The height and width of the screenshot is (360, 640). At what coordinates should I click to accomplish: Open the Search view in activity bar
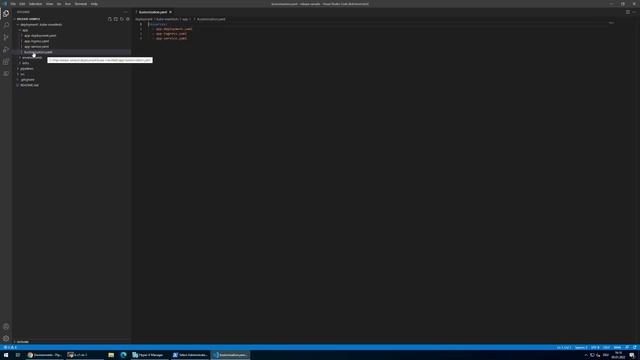6,25
